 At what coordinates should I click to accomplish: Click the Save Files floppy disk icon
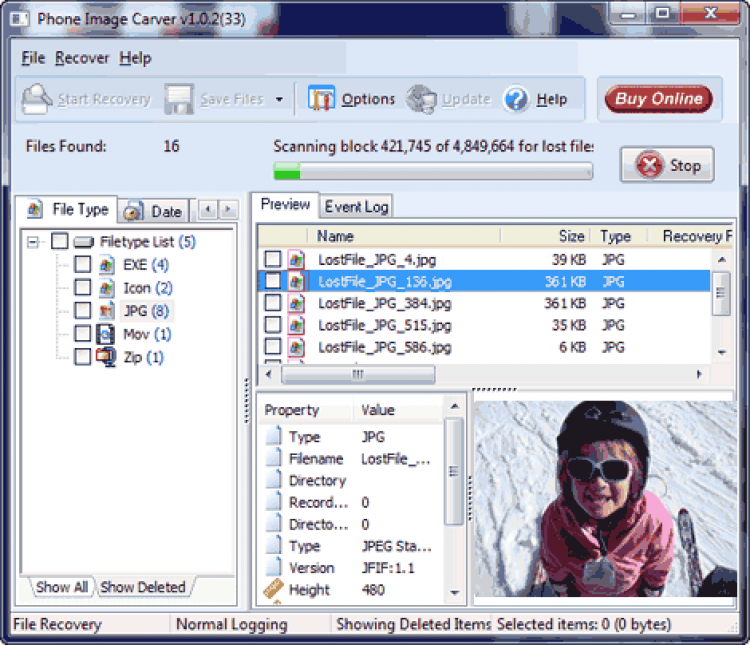click(179, 99)
